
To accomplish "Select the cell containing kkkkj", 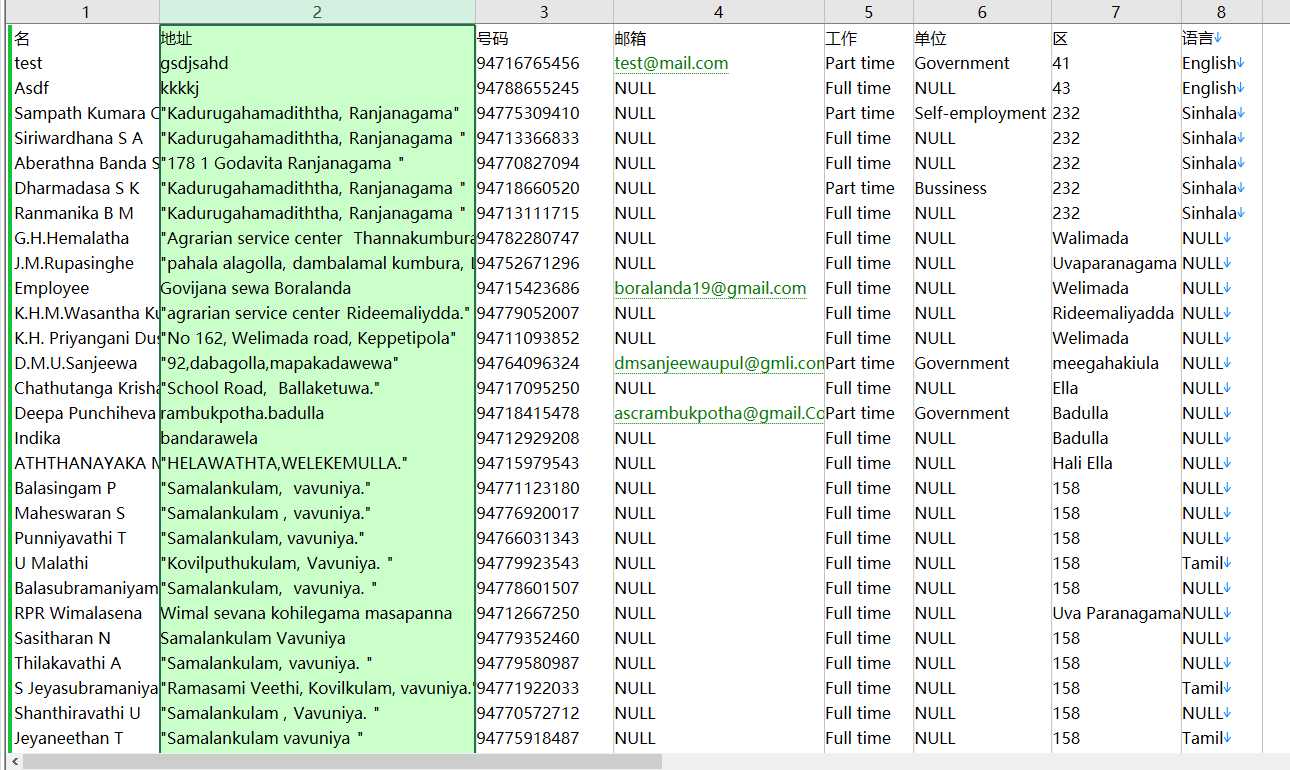I will pyautogui.click(x=317, y=88).
